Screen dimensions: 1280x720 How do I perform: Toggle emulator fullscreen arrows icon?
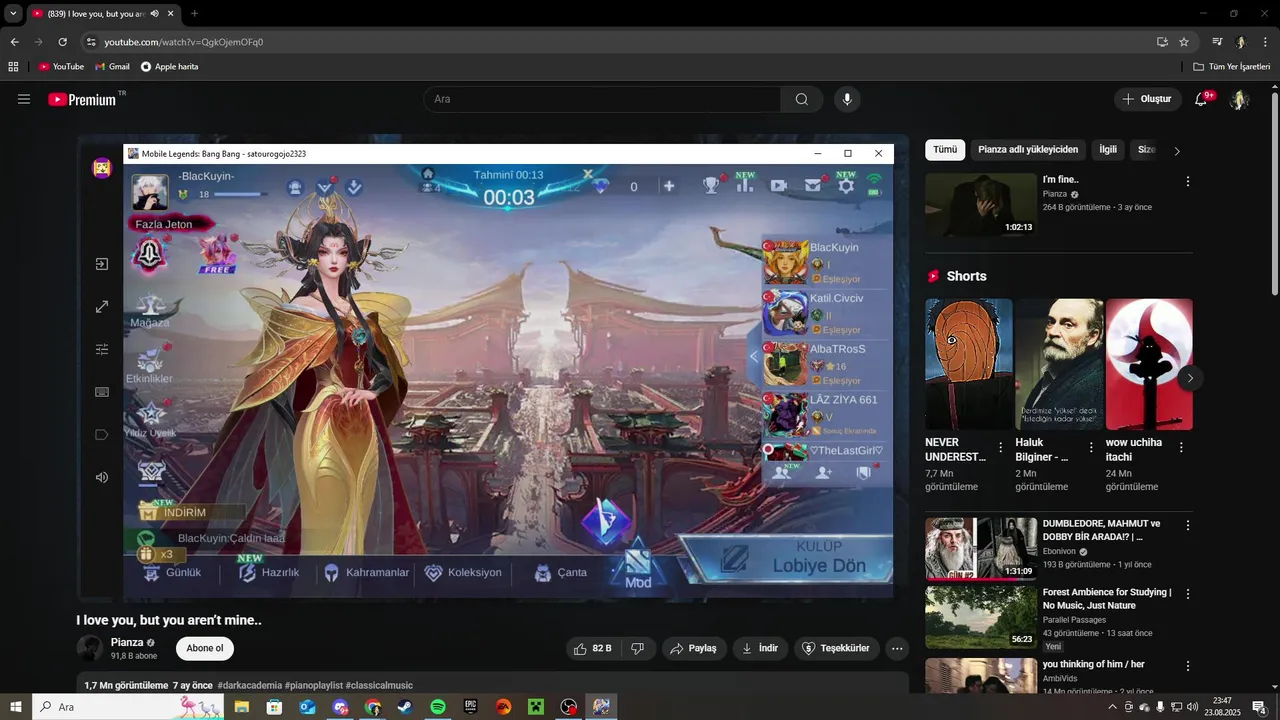pos(101,307)
